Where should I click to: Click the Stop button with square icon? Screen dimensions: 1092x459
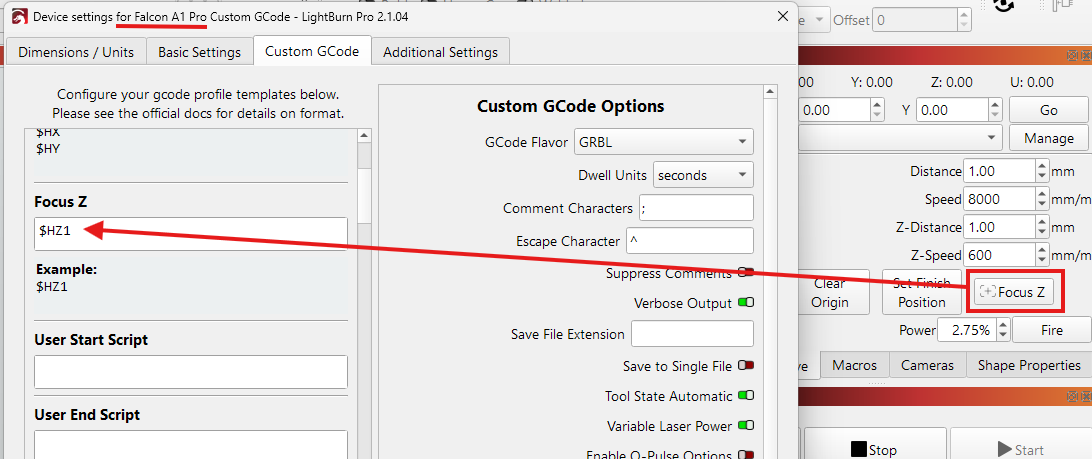point(874,449)
